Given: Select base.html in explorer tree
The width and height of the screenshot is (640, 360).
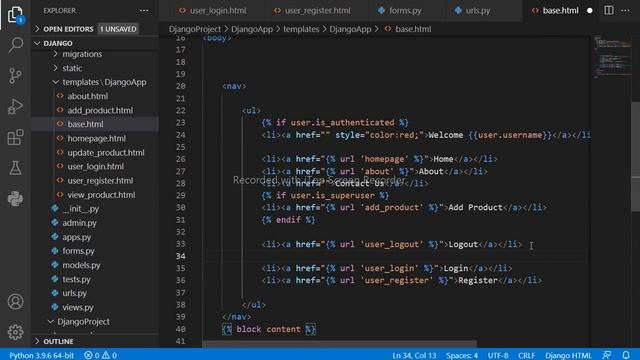Looking at the screenshot, I should pyautogui.click(x=85, y=124).
